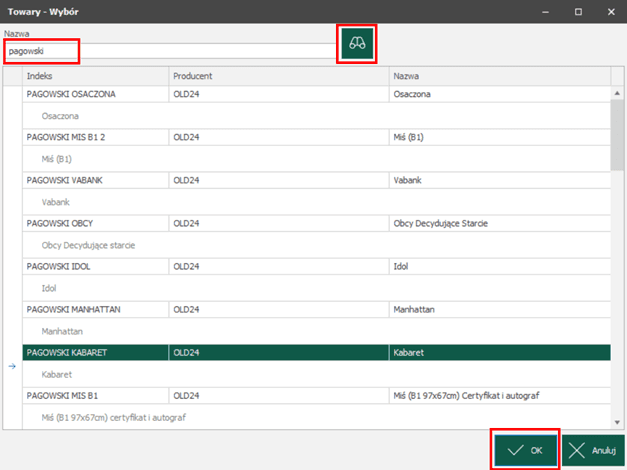
Task: Select the PAGOWSKI OBCY index cell
Action: (96, 223)
